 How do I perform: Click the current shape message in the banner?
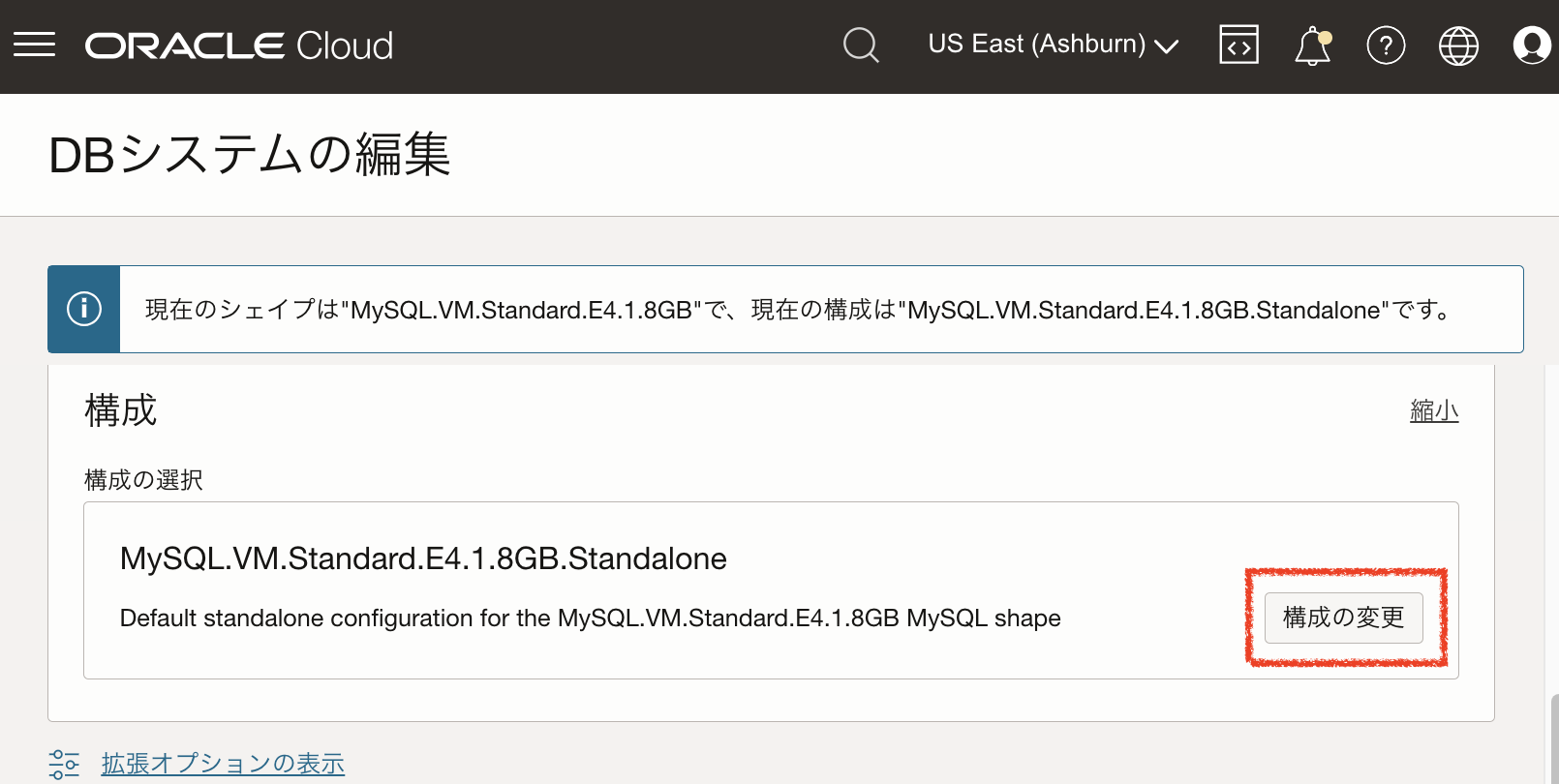click(798, 310)
